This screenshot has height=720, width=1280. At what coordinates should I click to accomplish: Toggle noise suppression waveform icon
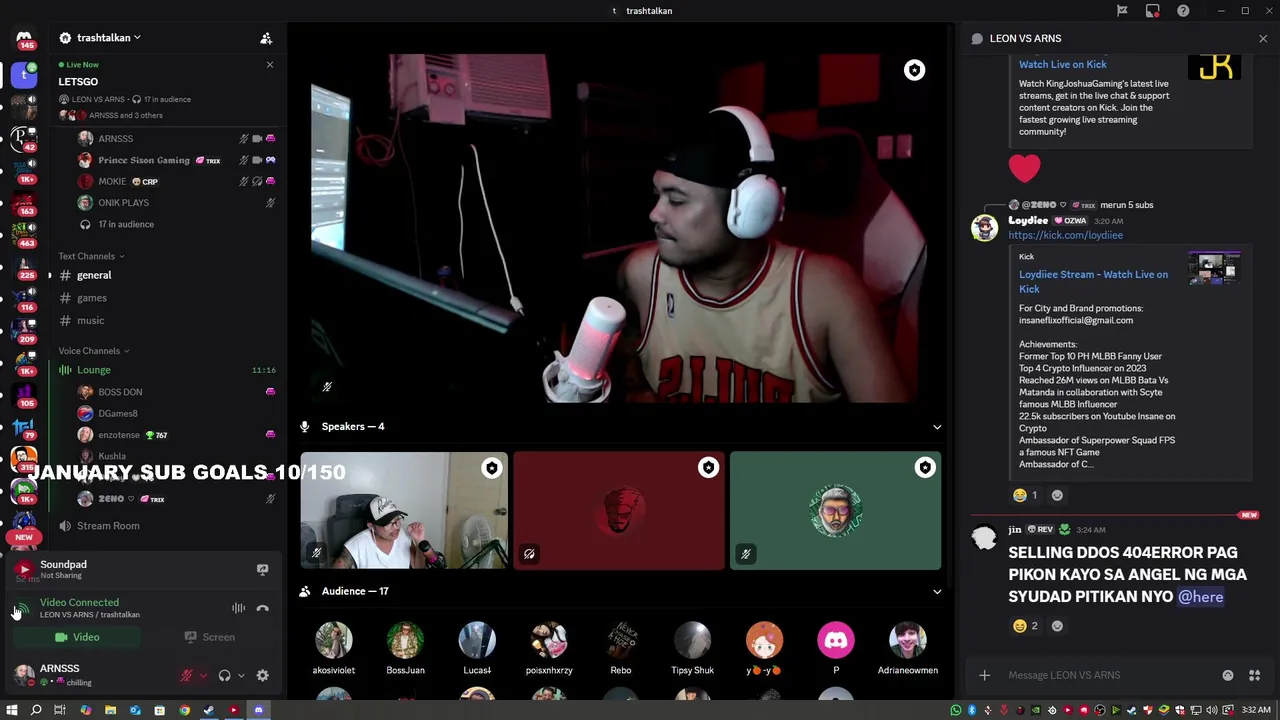point(238,608)
